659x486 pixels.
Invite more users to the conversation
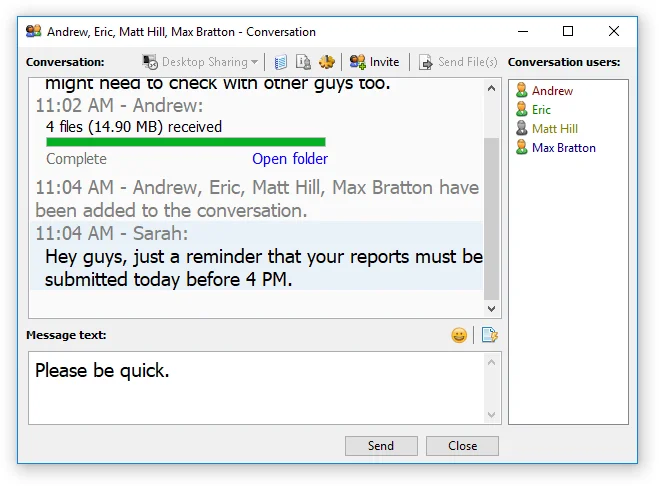click(x=374, y=62)
